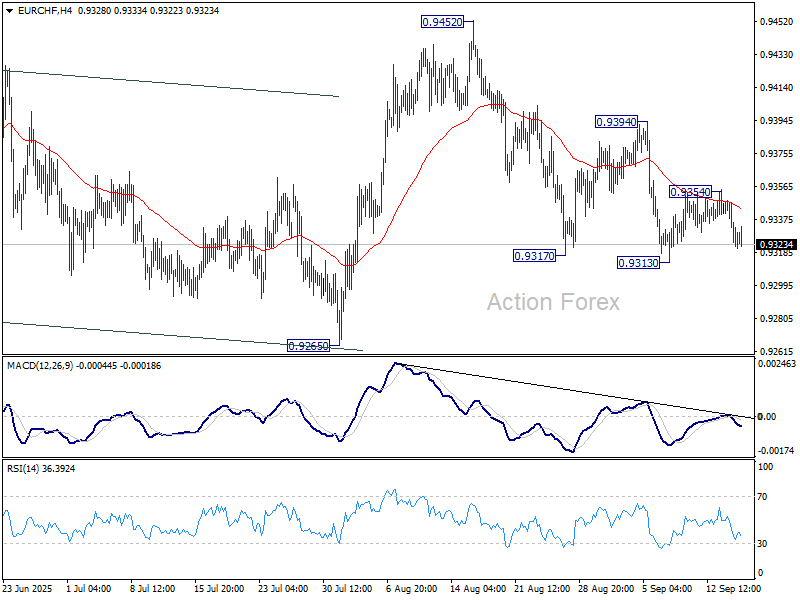Select the 23 Jun 2025 date label
The width and height of the screenshot is (800, 600).
coord(28,589)
